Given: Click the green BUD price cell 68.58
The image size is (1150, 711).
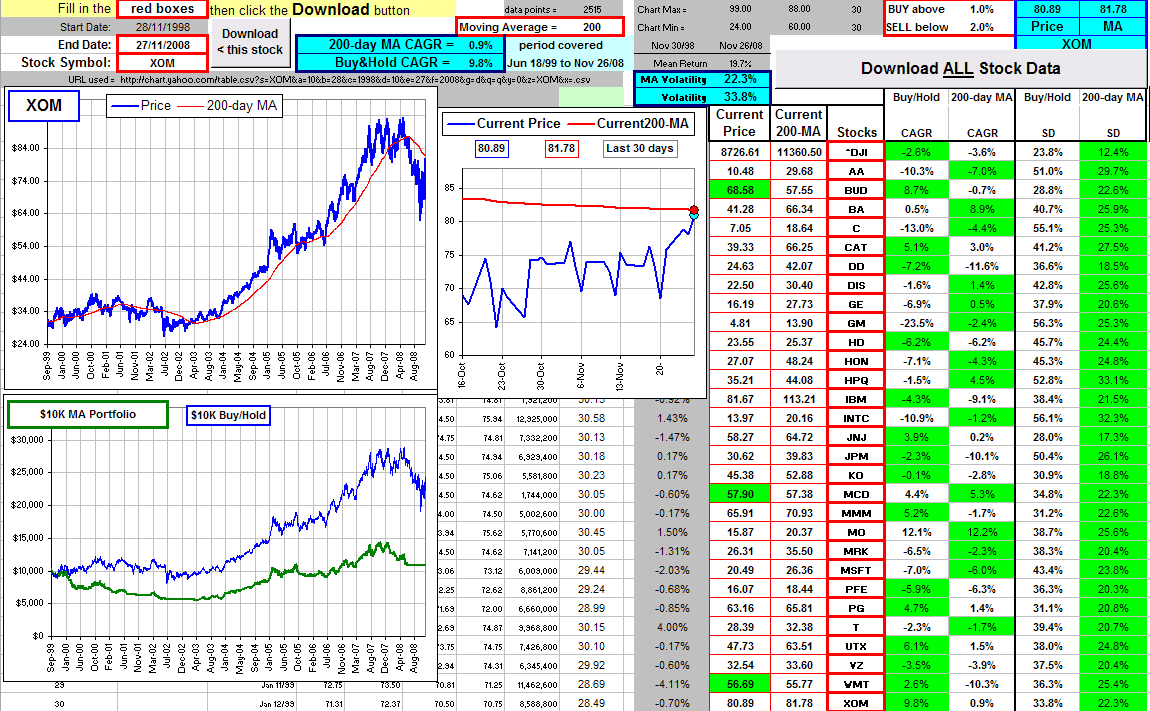Looking at the screenshot, I should click(x=739, y=190).
